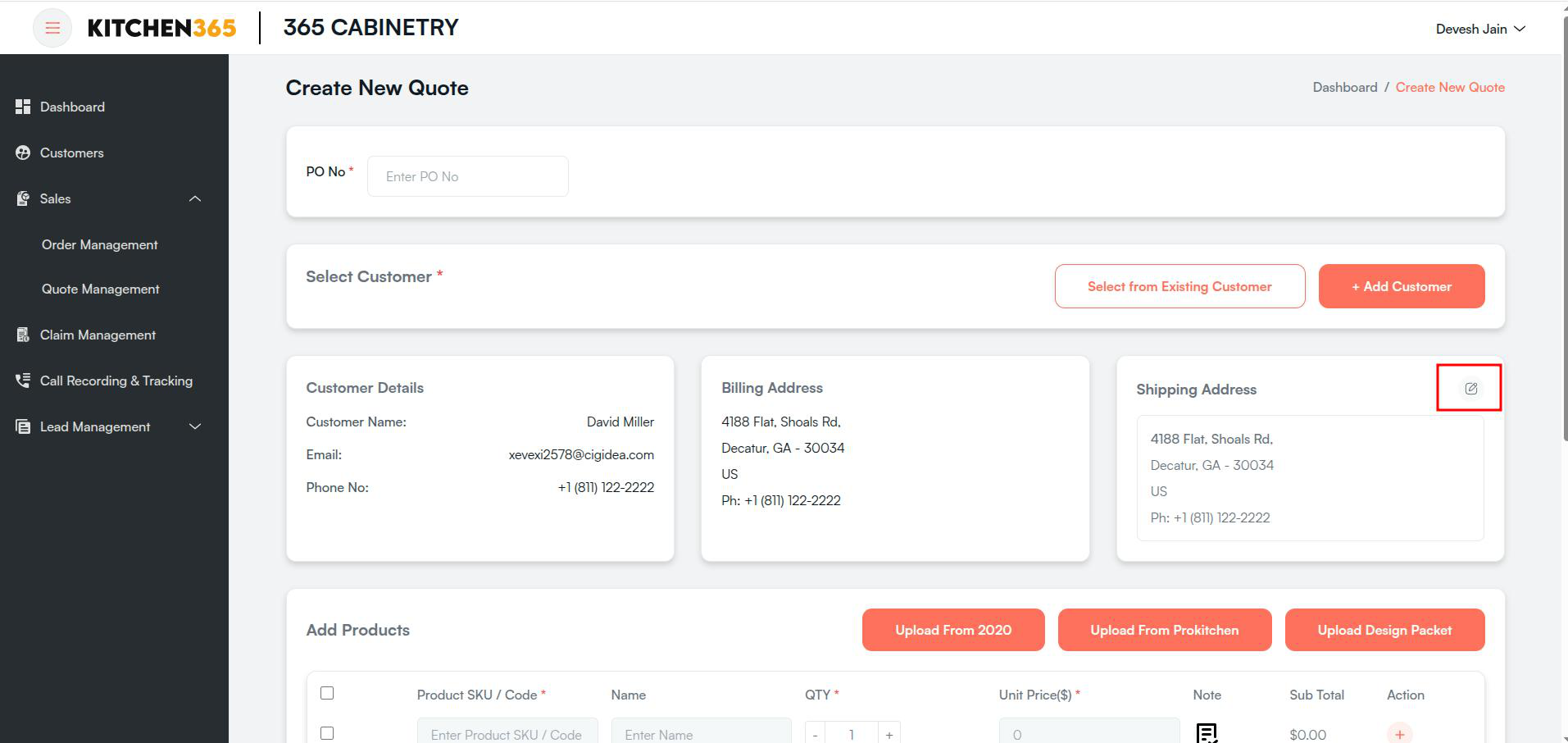Screen dimensions: 1568x743
Task: Click the Lead Management icon
Action: tap(23, 426)
